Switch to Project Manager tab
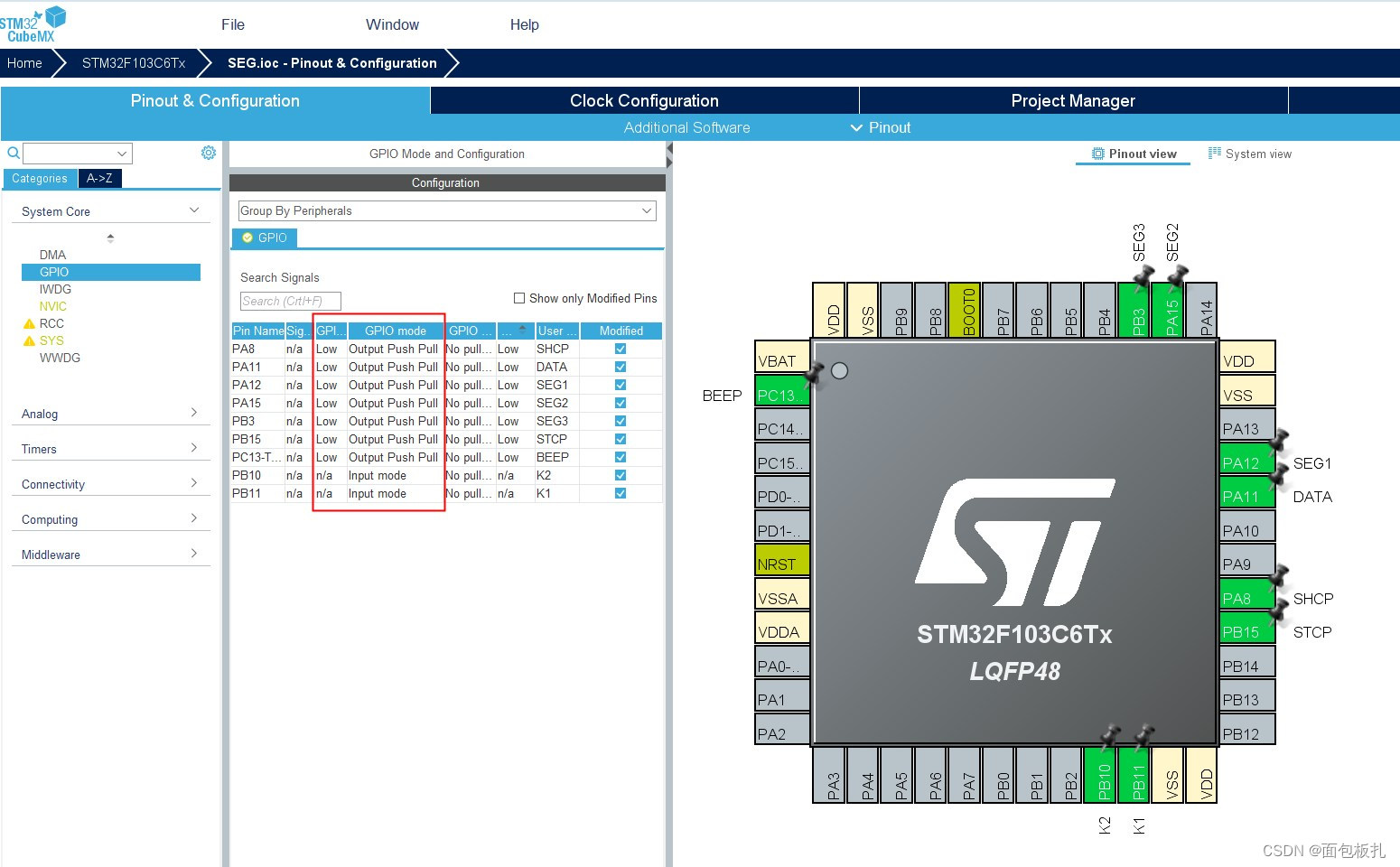1400x867 pixels. point(1073,100)
